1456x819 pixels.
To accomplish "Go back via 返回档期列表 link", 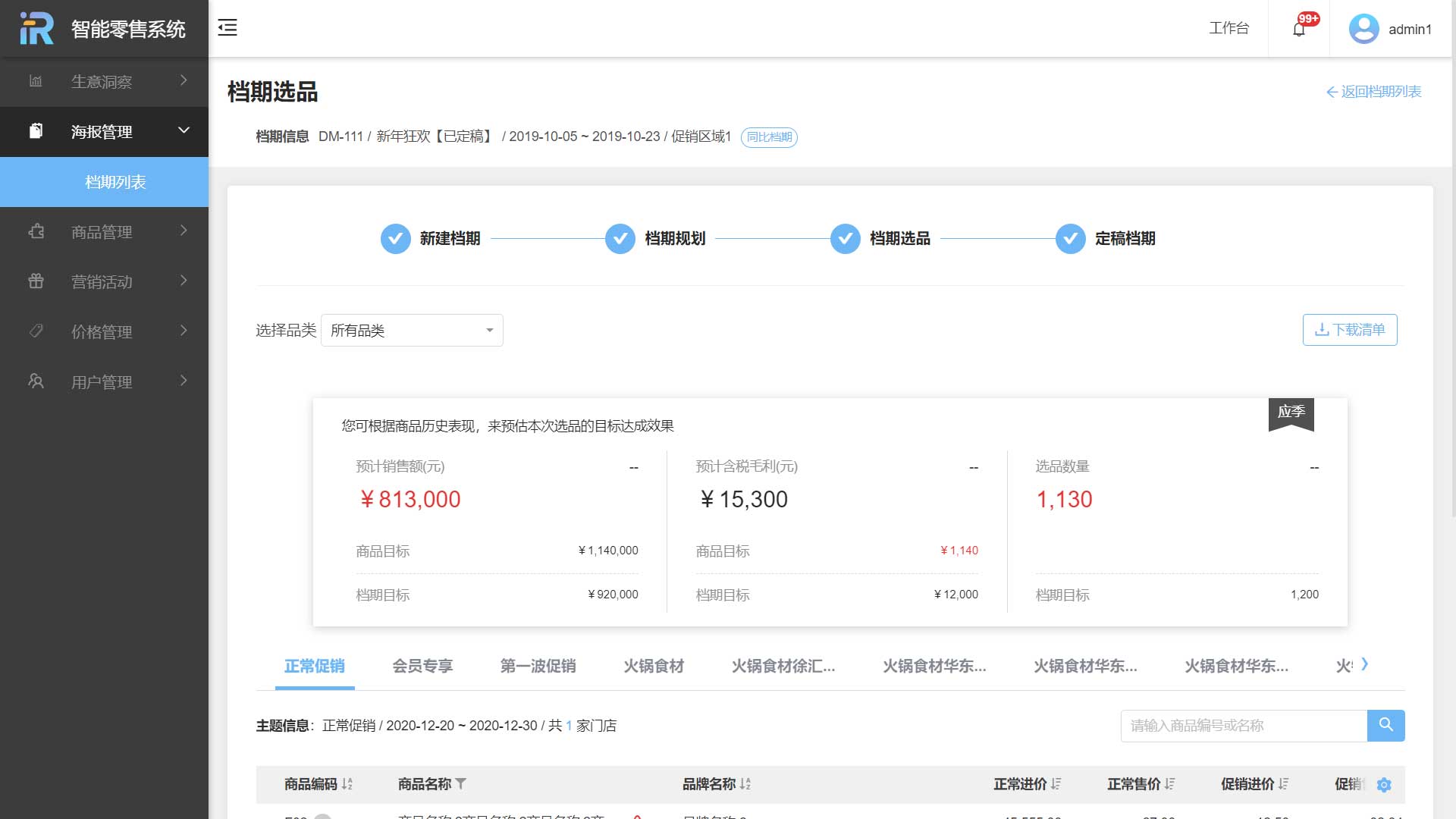I will [1373, 92].
